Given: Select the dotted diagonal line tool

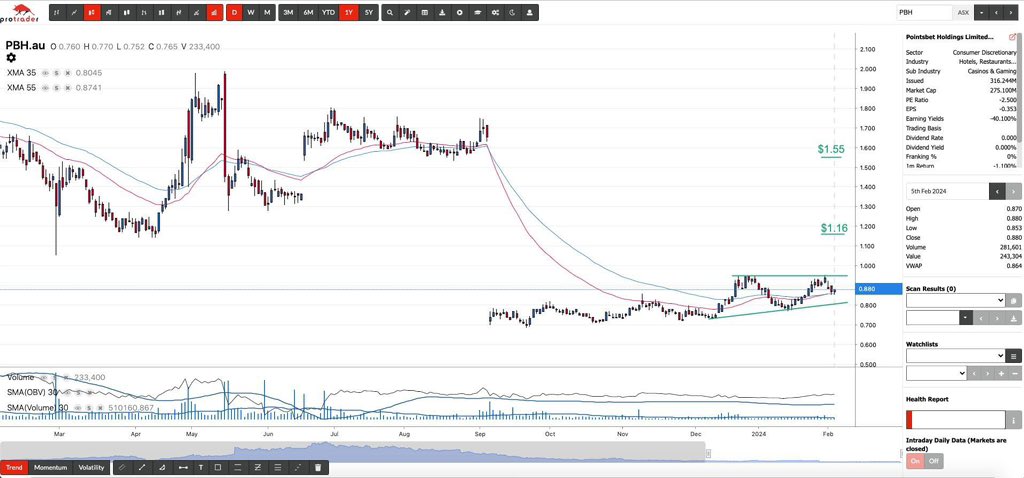Looking at the screenshot, I should tap(298, 468).
